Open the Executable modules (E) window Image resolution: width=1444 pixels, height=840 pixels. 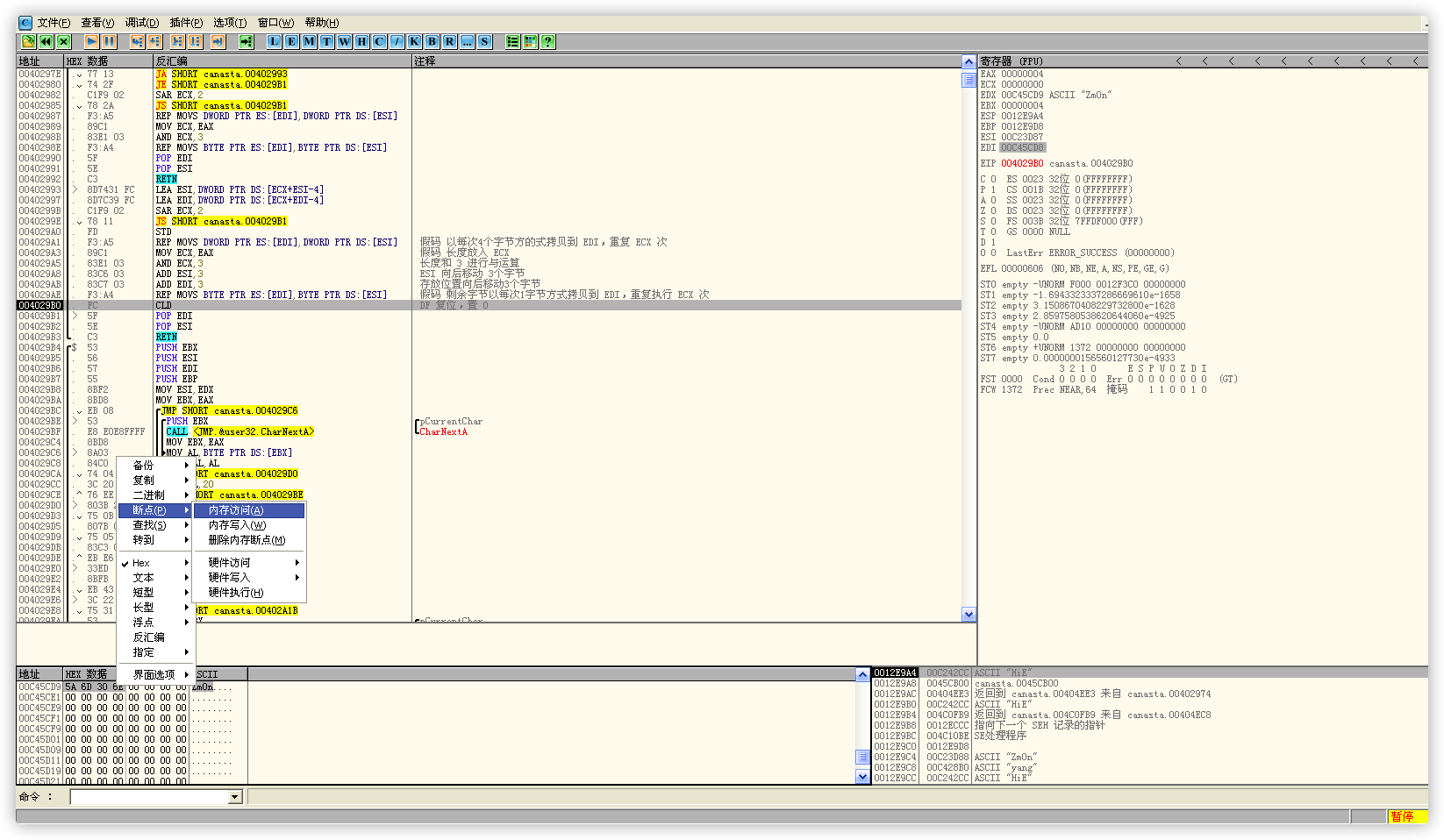point(291,41)
